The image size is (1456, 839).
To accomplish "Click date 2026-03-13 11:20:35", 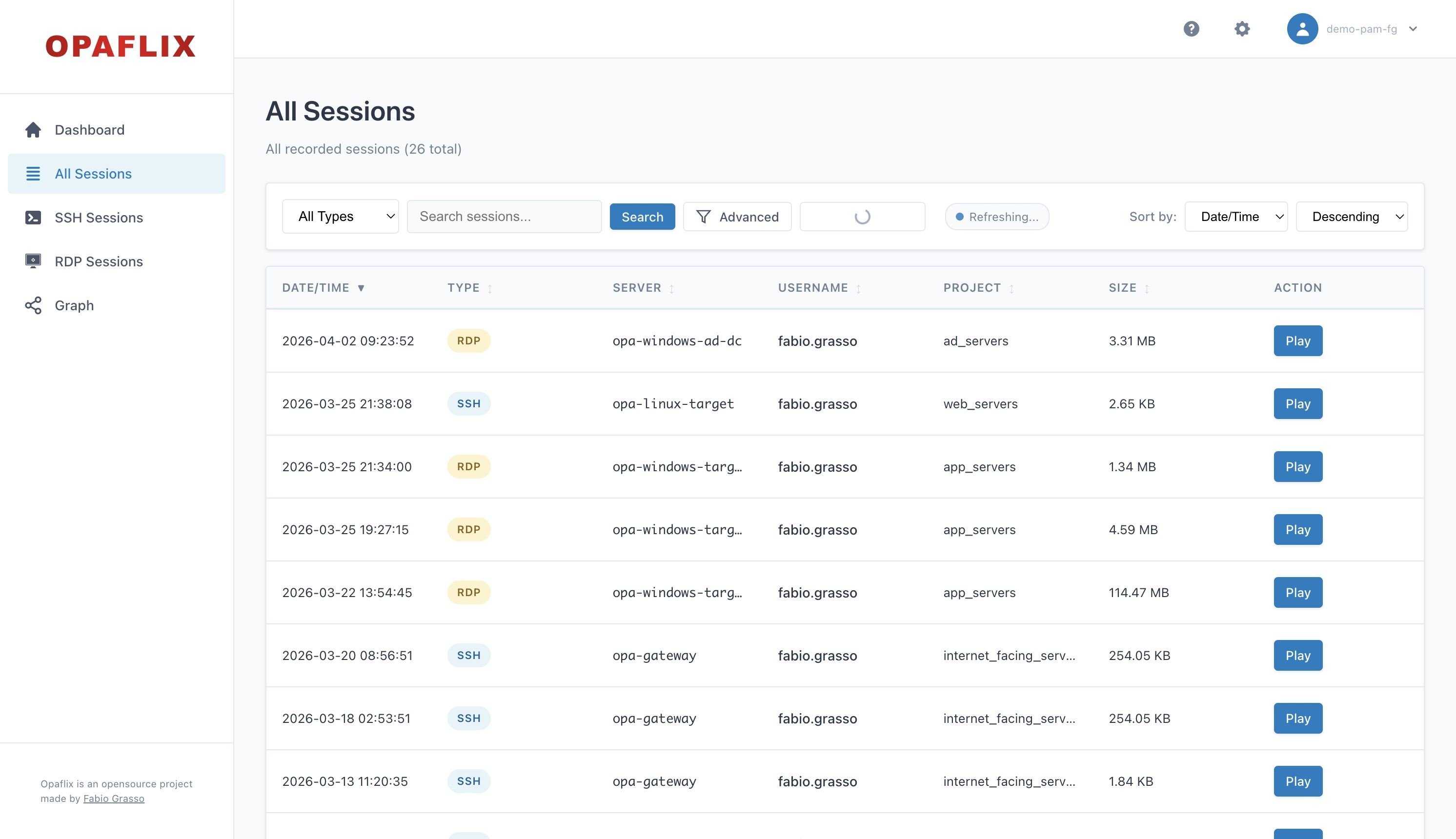I will tap(344, 781).
